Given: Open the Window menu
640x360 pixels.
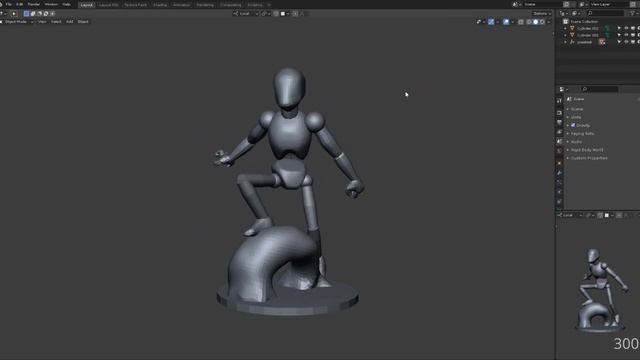Looking at the screenshot, I should [51, 4].
